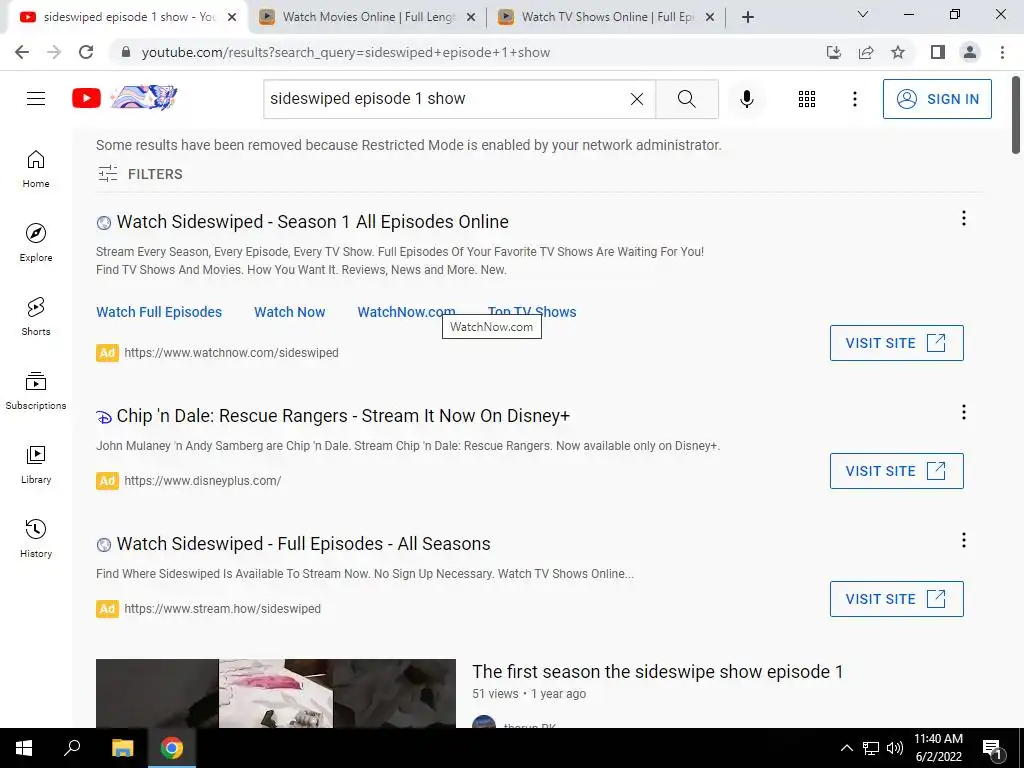The width and height of the screenshot is (1024, 768).
Task: Open the Watch Sideswiped Season 1 ad title
Action: click(312, 222)
